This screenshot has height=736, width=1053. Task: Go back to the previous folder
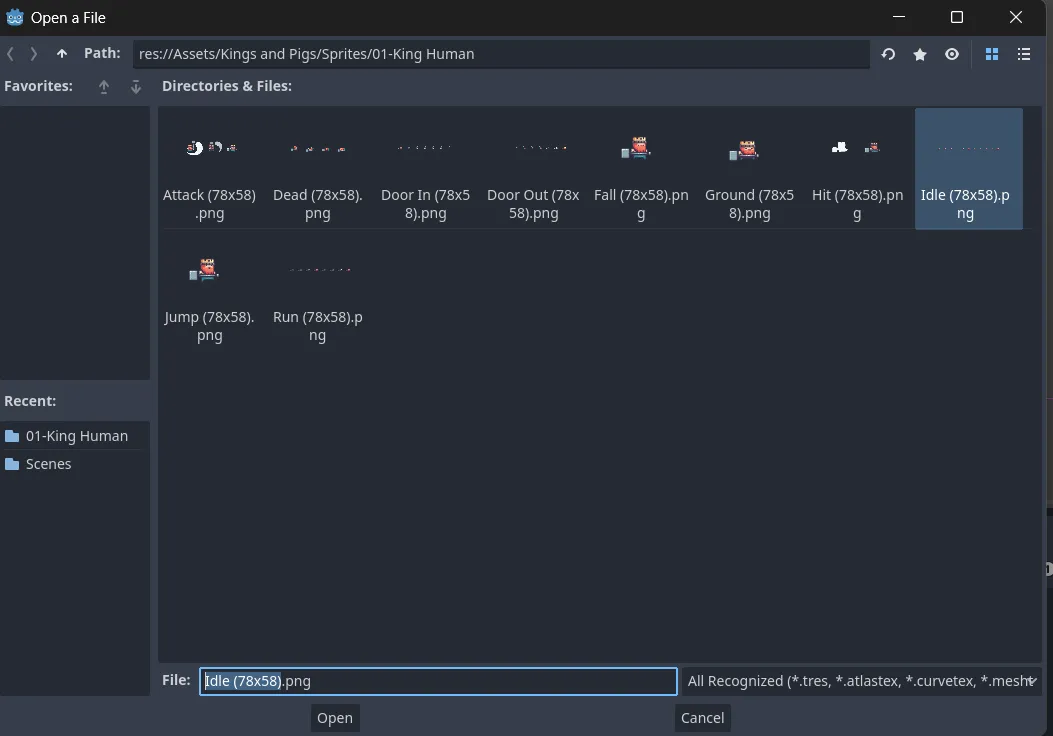(11, 54)
